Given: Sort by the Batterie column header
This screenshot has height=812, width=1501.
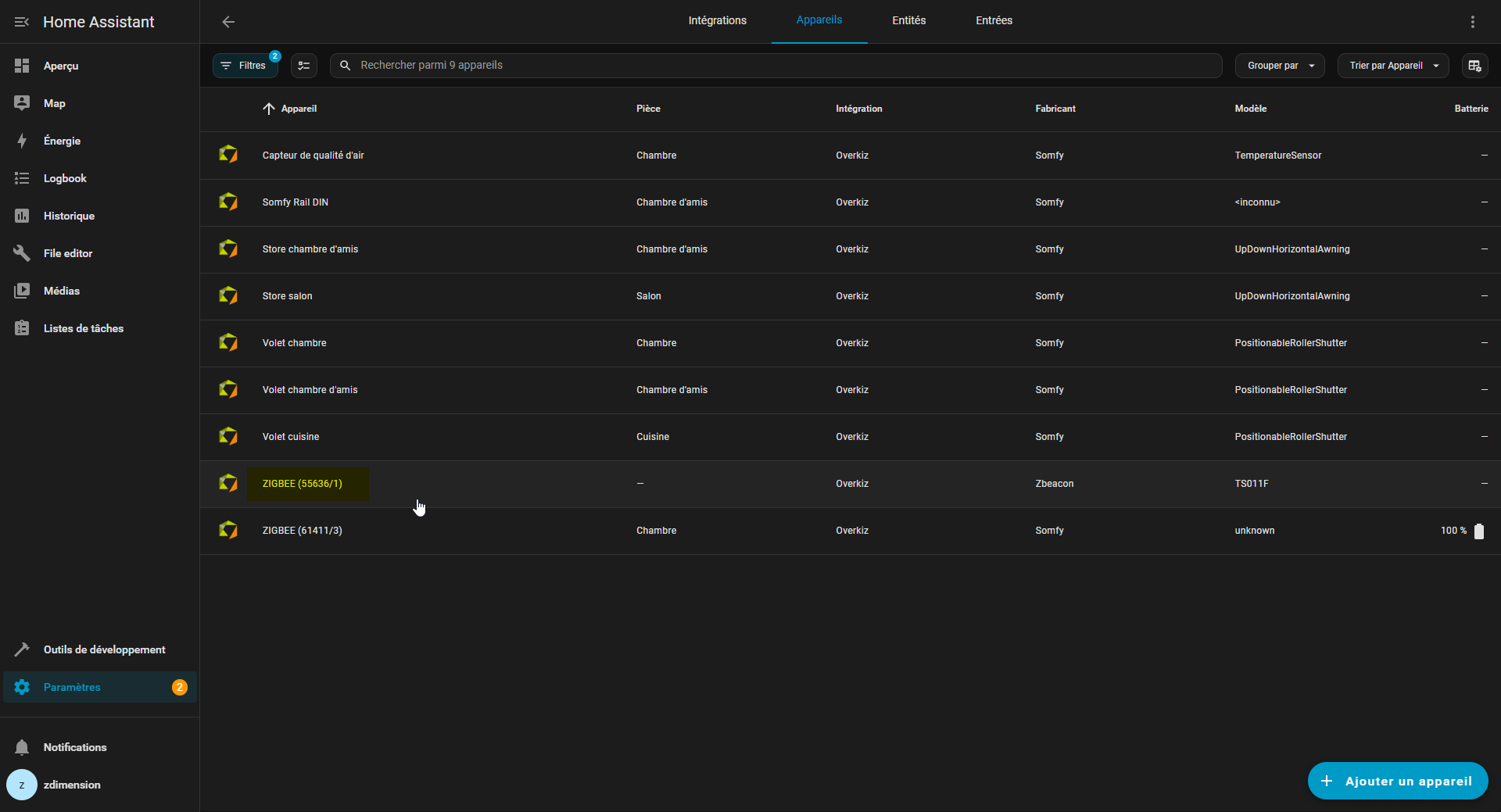Looking at the screenshot, I should 1471,109.
